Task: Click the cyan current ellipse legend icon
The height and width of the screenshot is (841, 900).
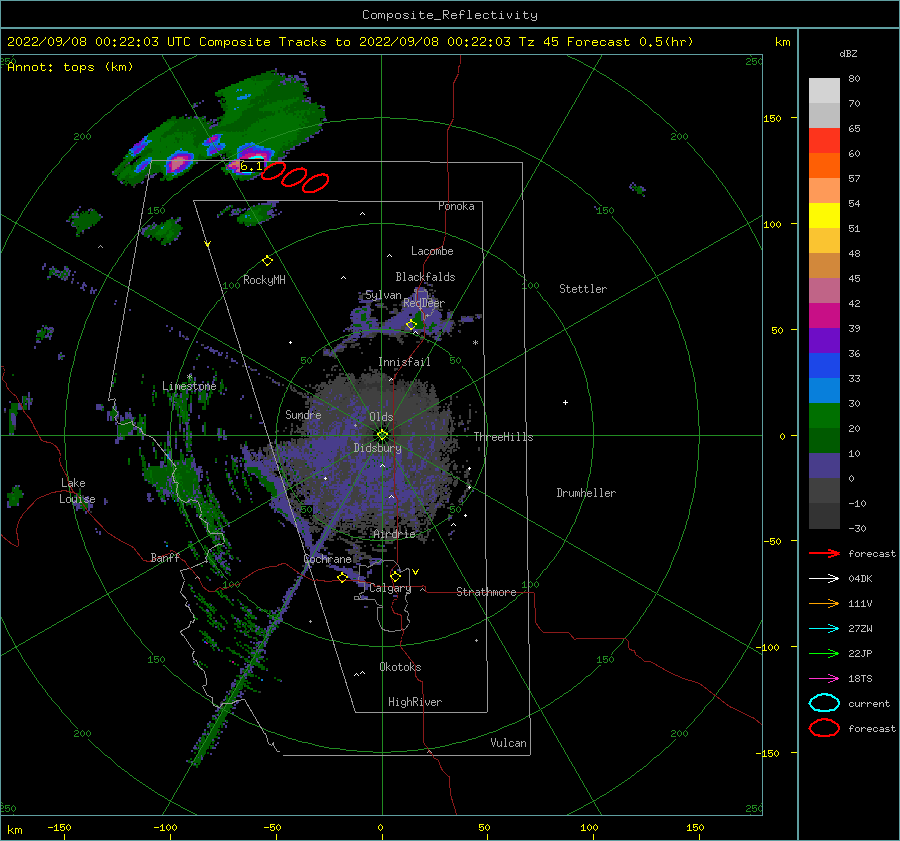Action: (824, 703)
